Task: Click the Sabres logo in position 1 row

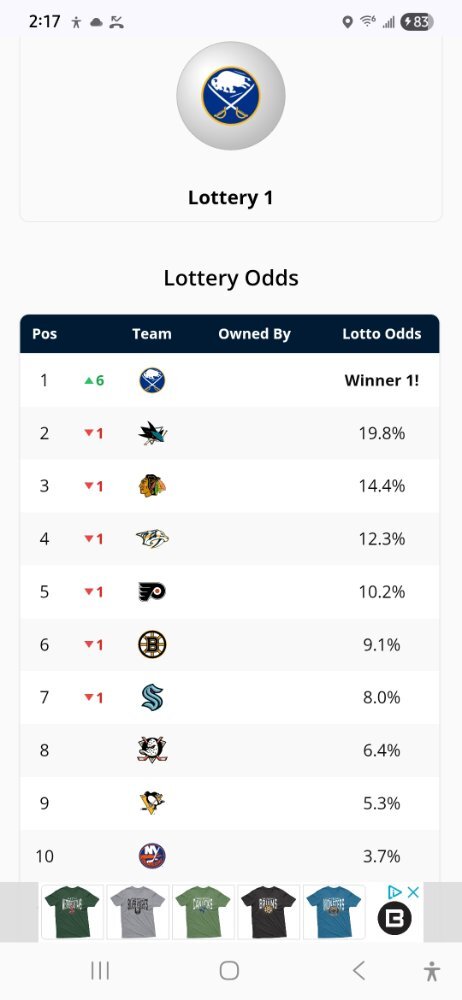Action: coord(152,380)
